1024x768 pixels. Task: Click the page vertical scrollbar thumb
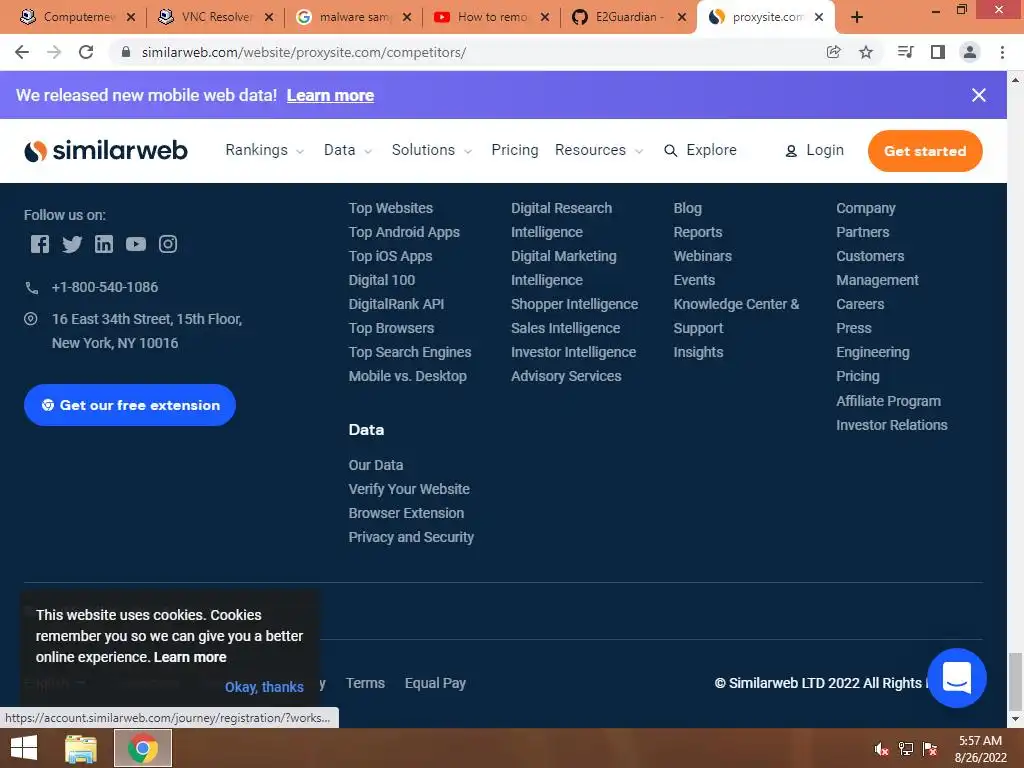(1015, 680)
